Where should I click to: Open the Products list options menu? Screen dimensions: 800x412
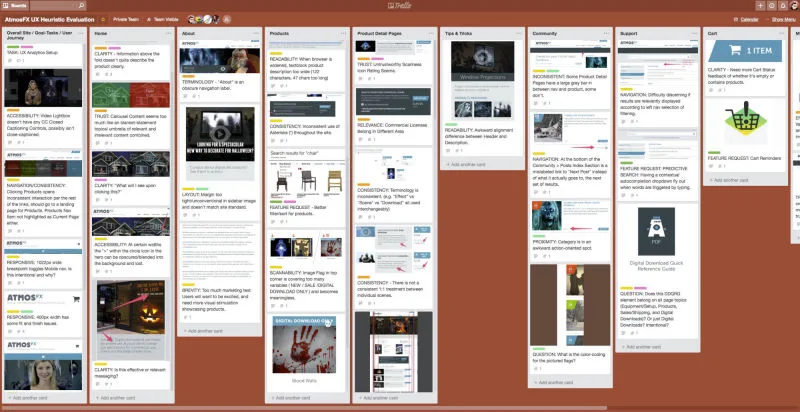click(x=343, y=34)
